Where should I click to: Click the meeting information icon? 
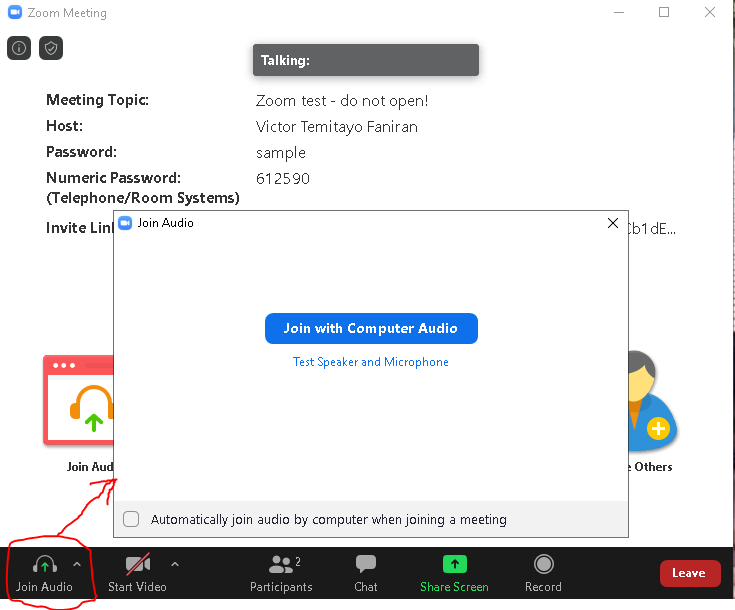click(x=19, y=47)
